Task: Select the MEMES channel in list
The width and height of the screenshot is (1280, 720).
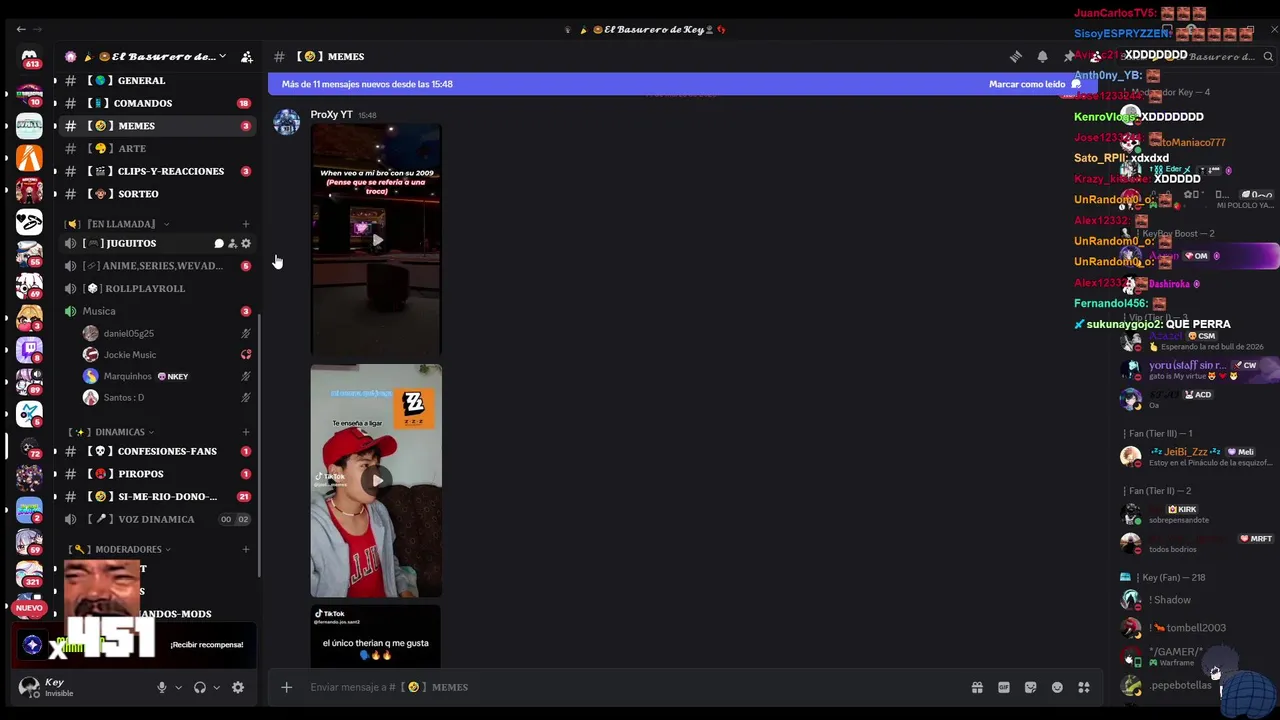Action: tap(157, 126)
